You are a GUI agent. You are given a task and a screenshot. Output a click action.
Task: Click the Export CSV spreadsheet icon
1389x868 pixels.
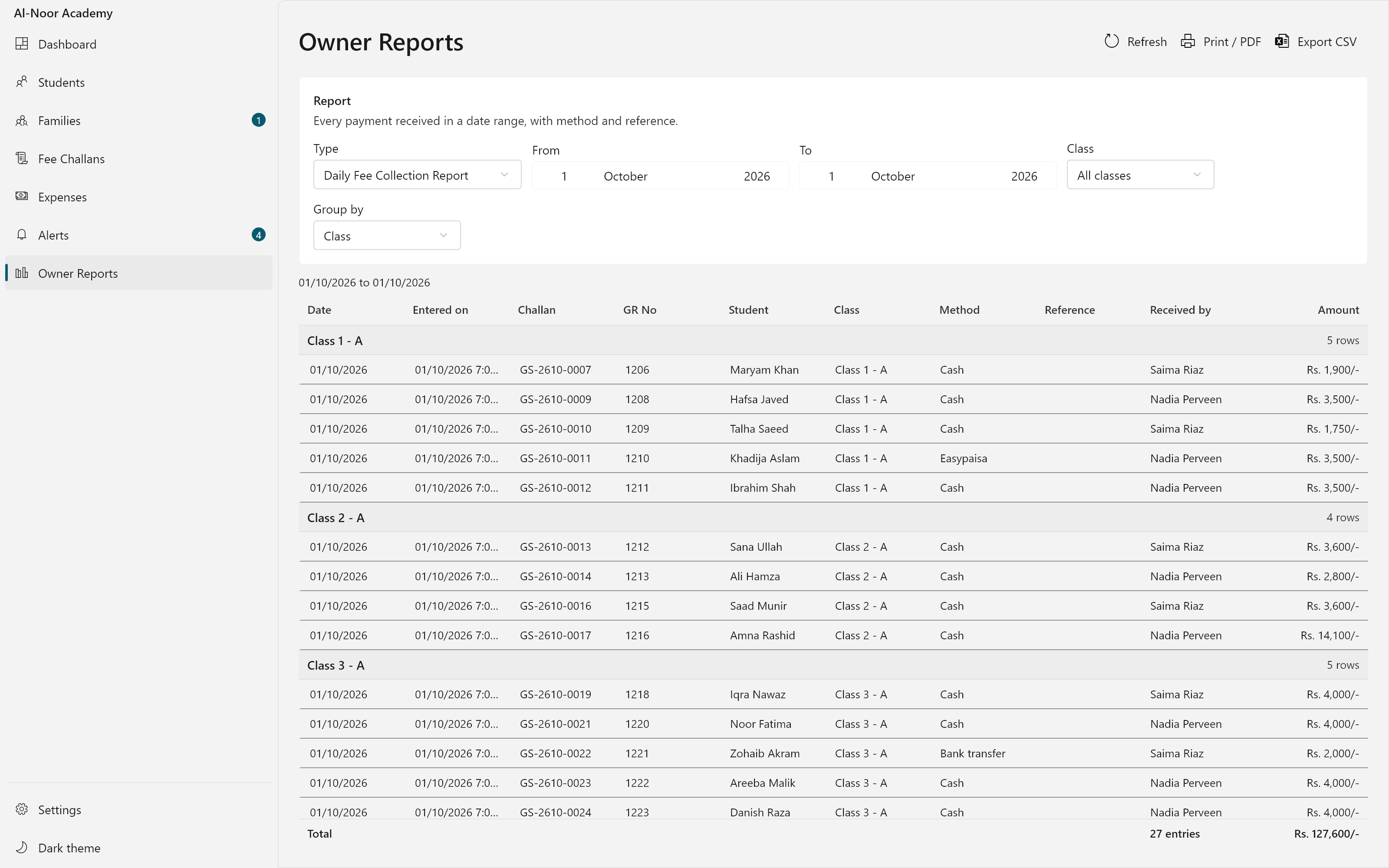(1282, 41)
